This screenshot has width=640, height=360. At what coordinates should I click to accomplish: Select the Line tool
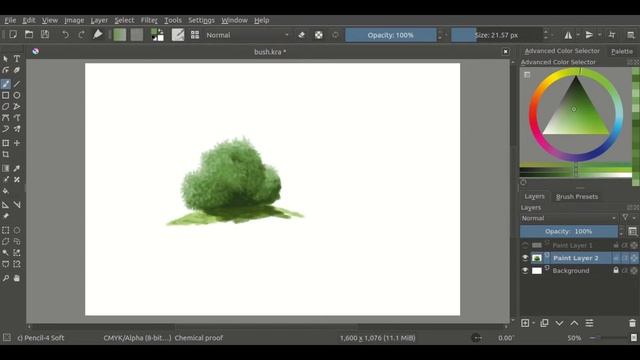click(17, 84)
